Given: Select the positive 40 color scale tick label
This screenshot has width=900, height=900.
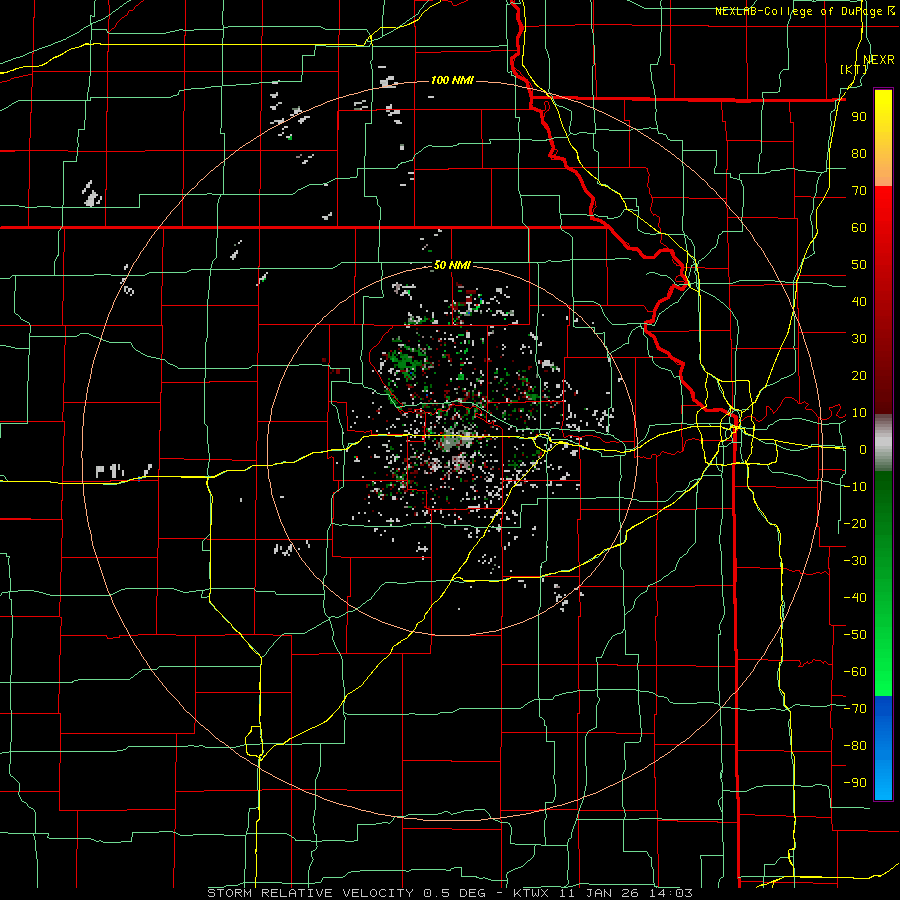Looking at the screenshot, I should coord(859,301).
